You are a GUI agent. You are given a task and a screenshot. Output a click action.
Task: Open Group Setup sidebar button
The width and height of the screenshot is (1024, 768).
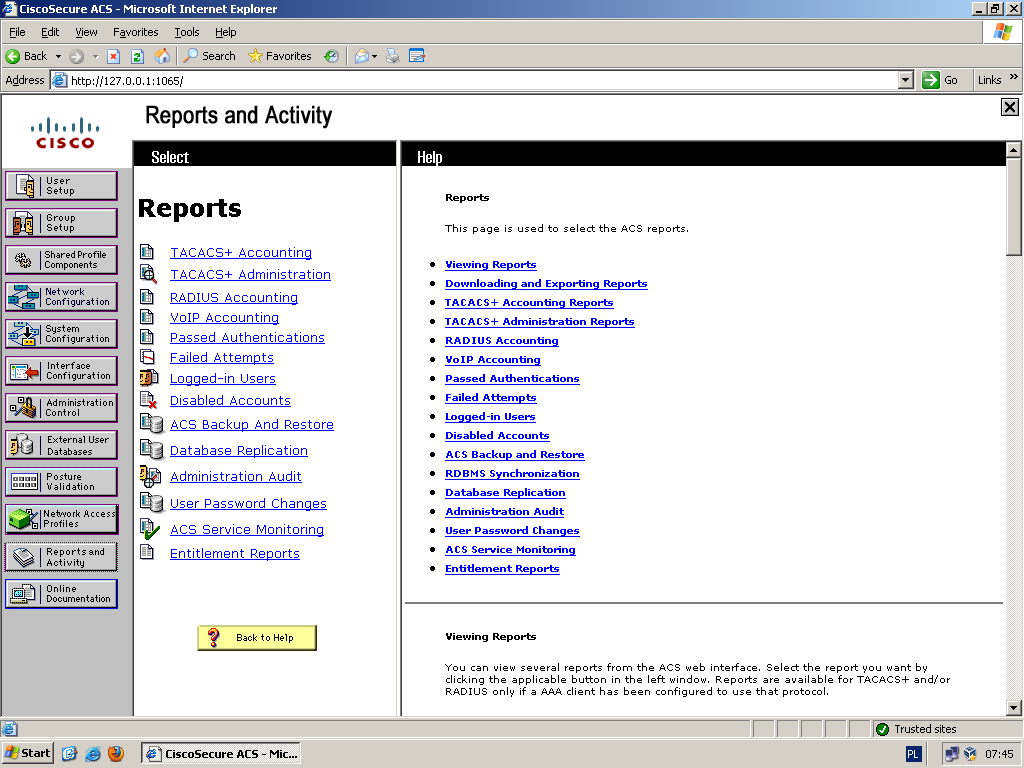[x=61, y=223]
